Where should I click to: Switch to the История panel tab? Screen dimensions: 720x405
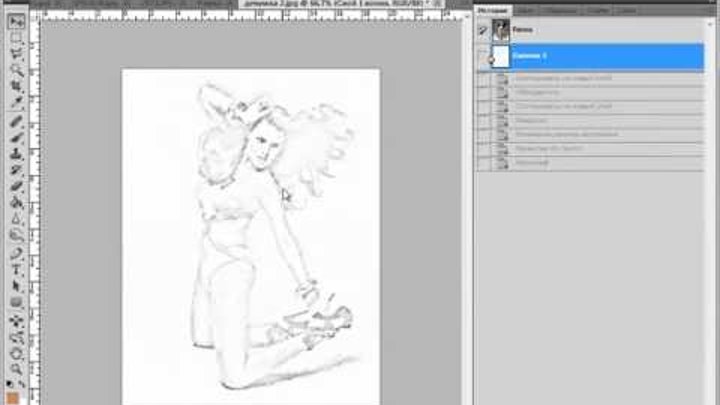[x=491, y=9]
